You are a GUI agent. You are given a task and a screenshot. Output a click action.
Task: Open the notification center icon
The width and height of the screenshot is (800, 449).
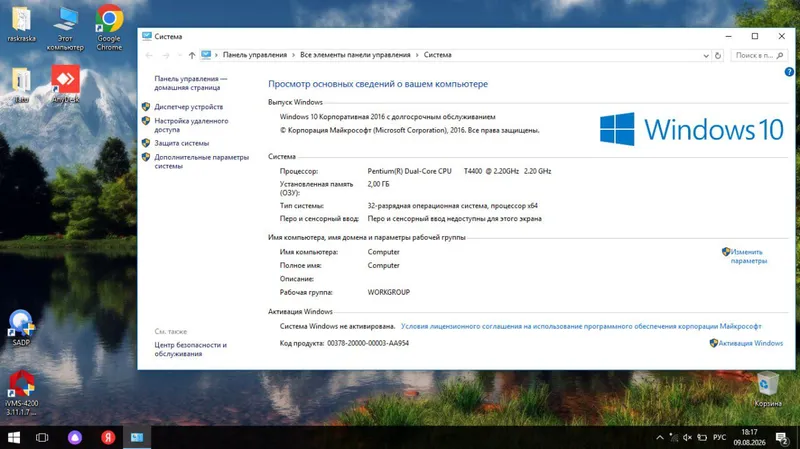781,437
